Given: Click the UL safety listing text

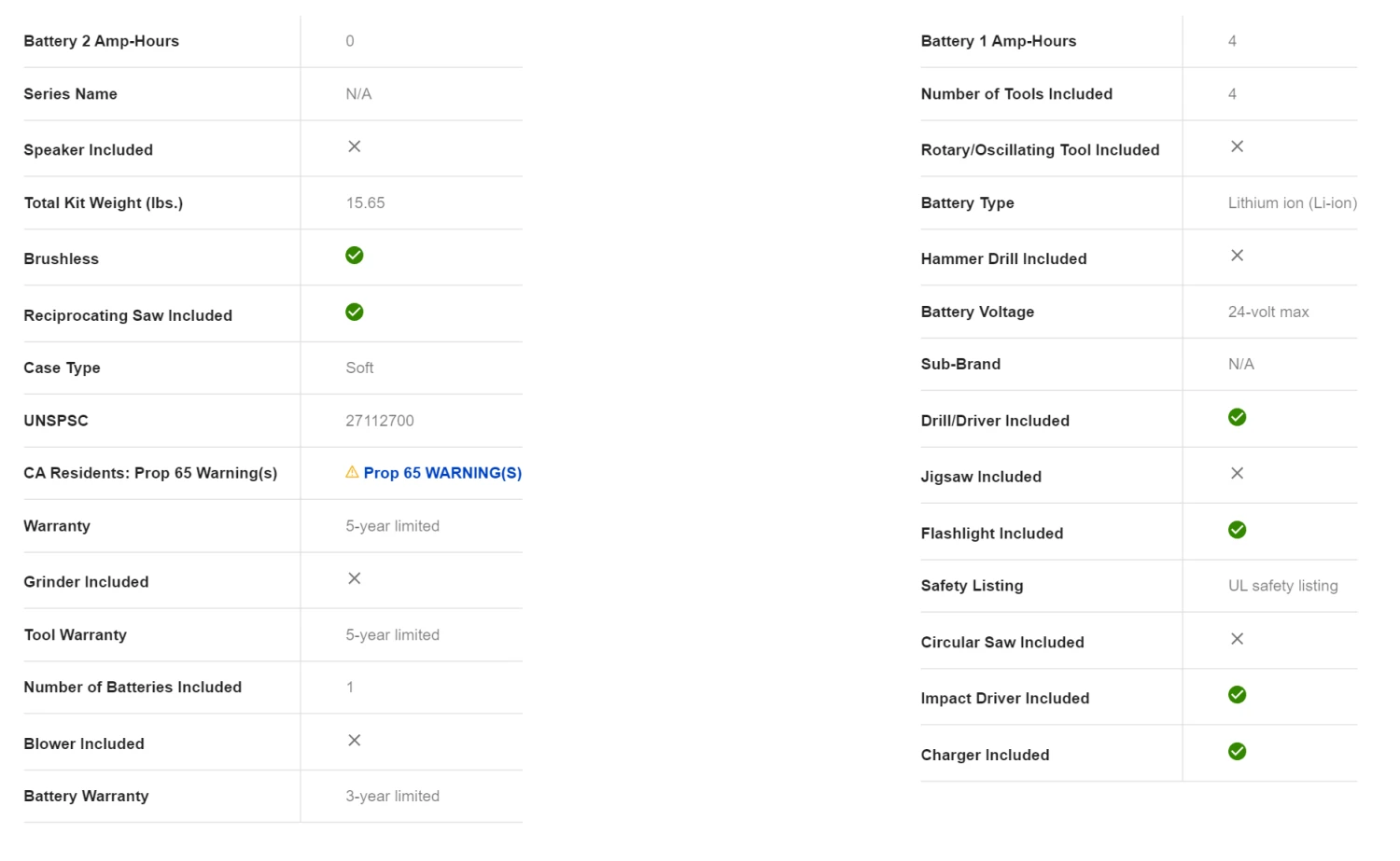Looking at the screenshot, I should 1282,586.
